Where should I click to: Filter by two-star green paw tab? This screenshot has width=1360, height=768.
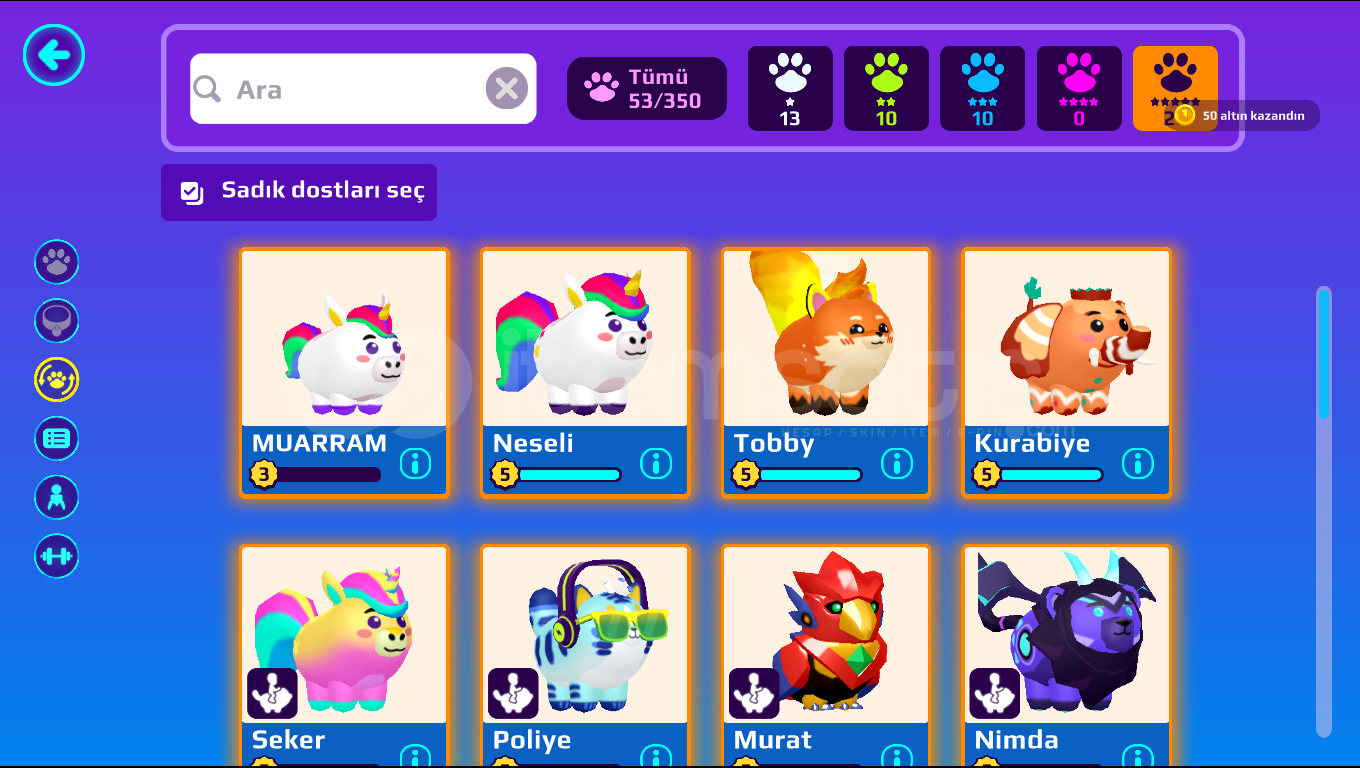pyautogui.click(x=886, y=88)
